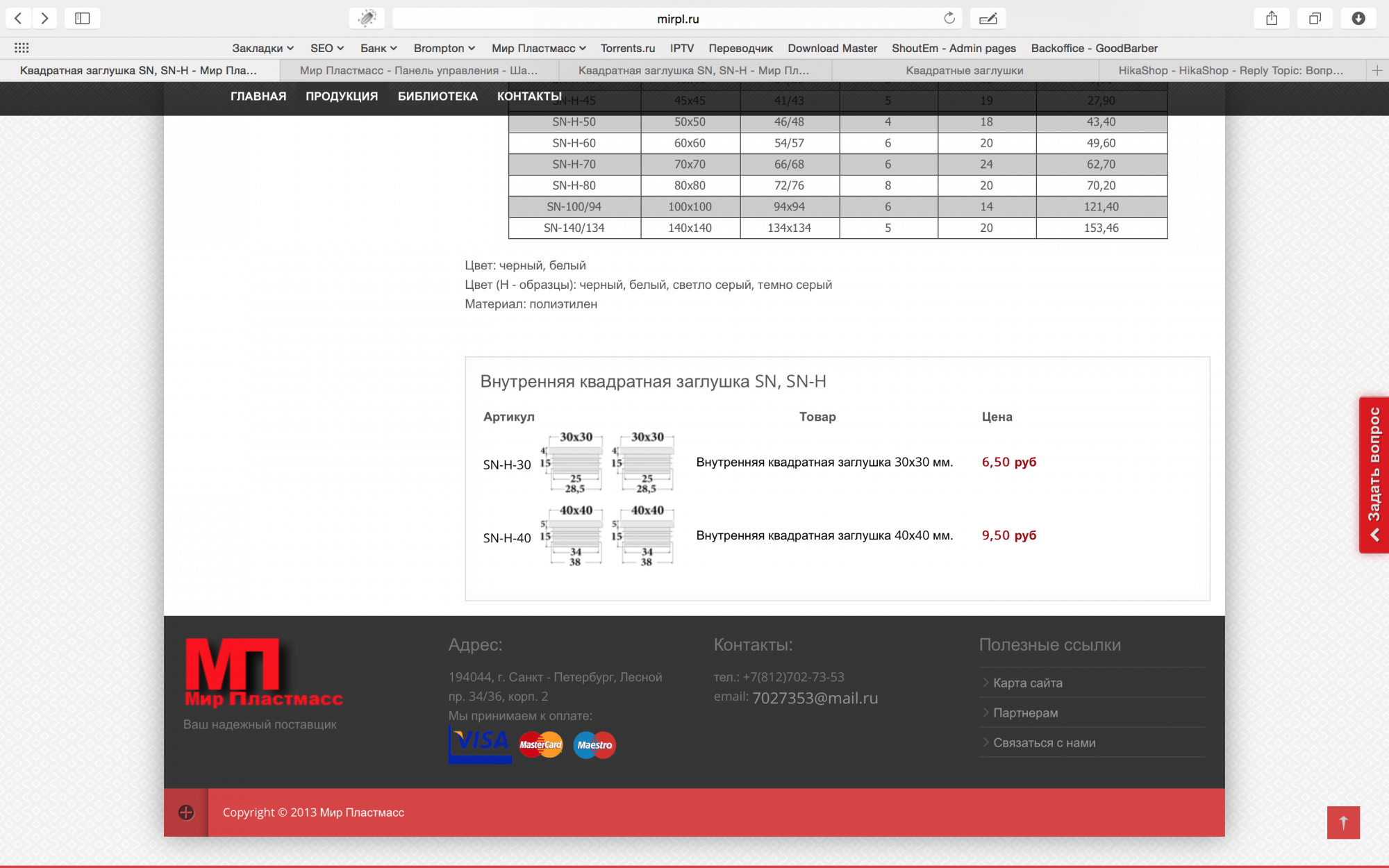
Task: Open the ПРОДУКЦИЯ menu item
Action: pos(342,97)
